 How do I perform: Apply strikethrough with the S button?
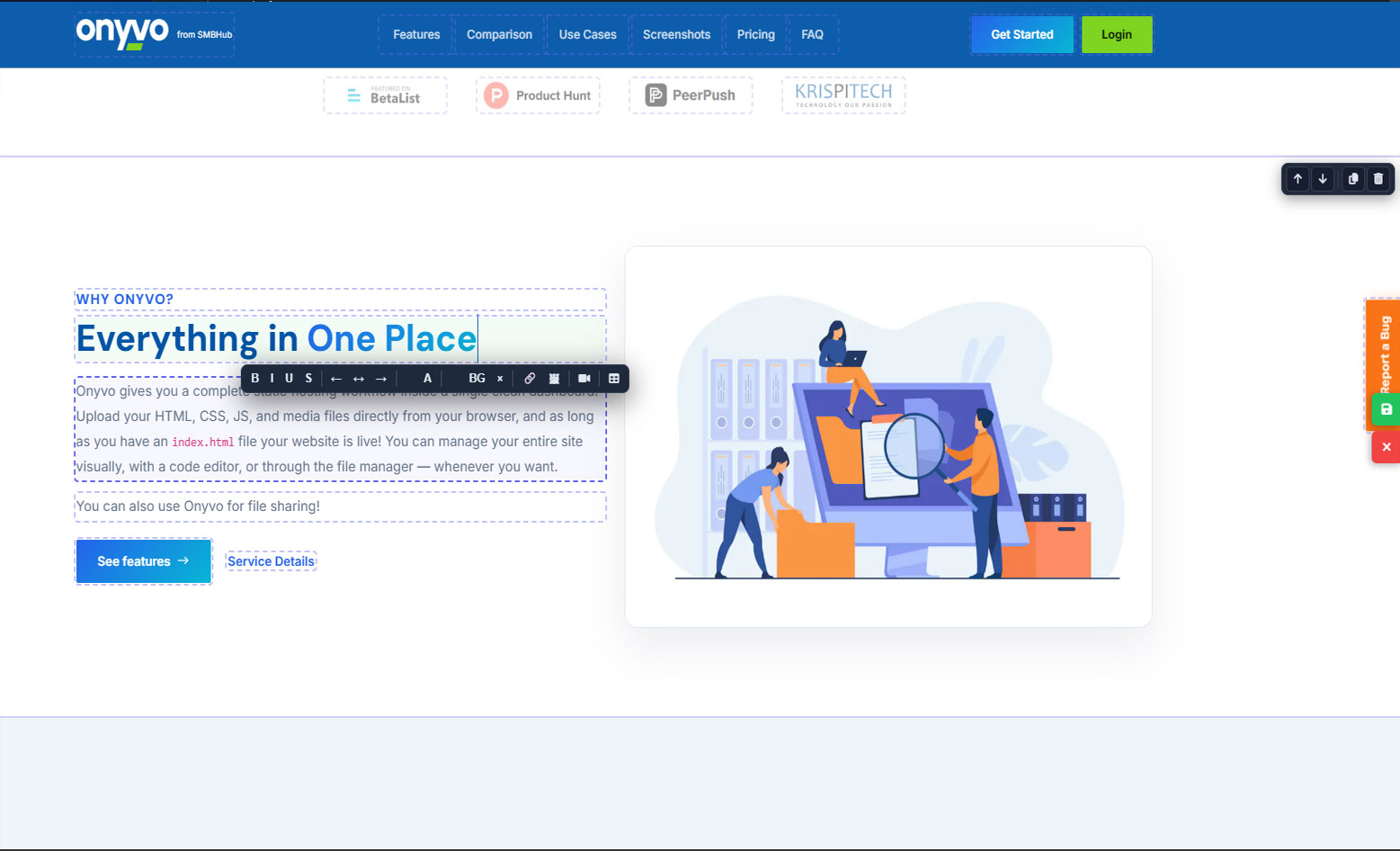308,379
